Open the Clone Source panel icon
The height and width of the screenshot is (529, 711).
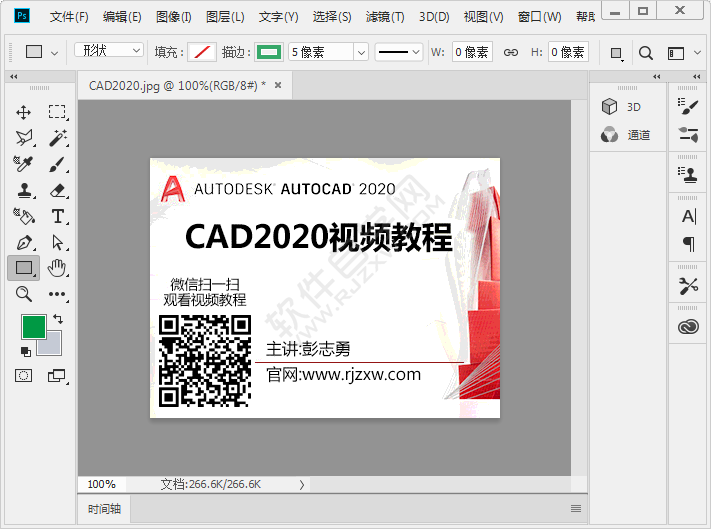(688, 175)
